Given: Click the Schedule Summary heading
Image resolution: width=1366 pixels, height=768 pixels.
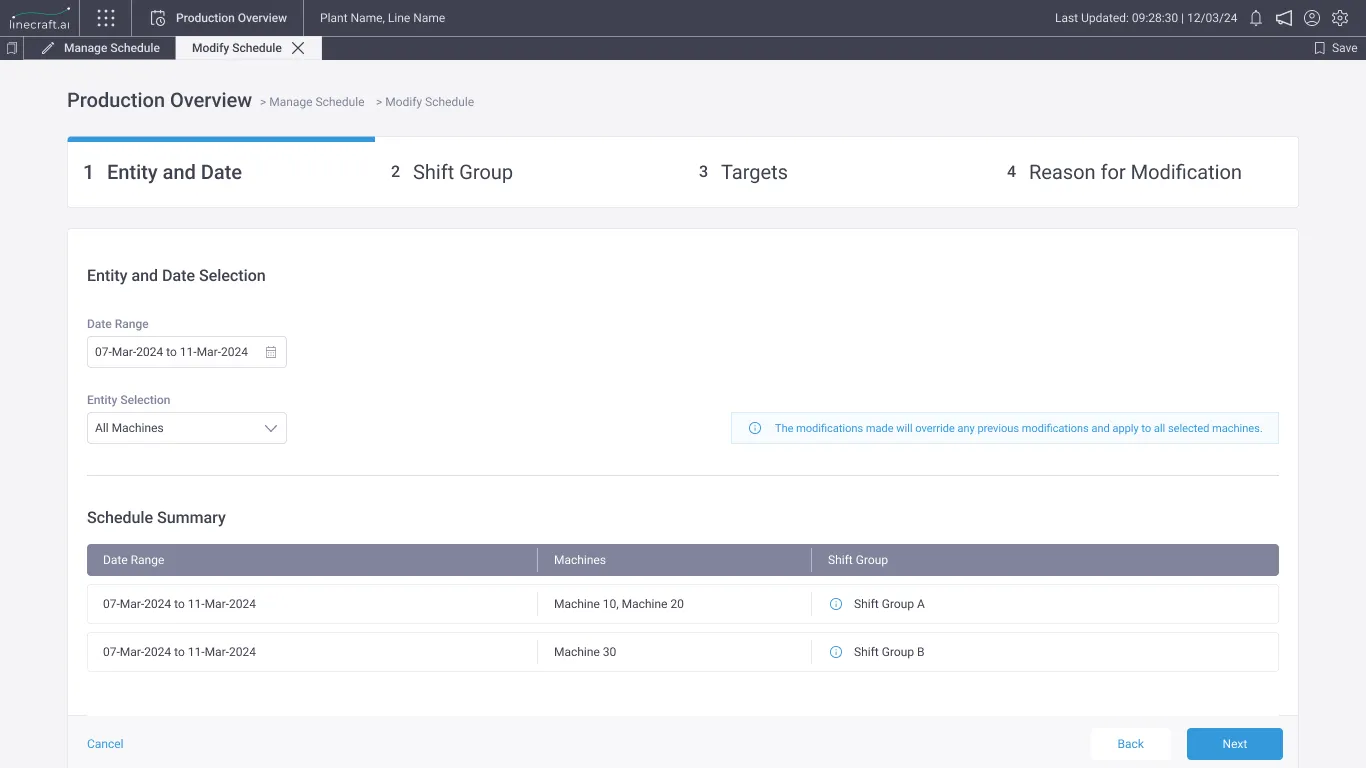Looking at the screenshot, I should (x=156, y=518).
